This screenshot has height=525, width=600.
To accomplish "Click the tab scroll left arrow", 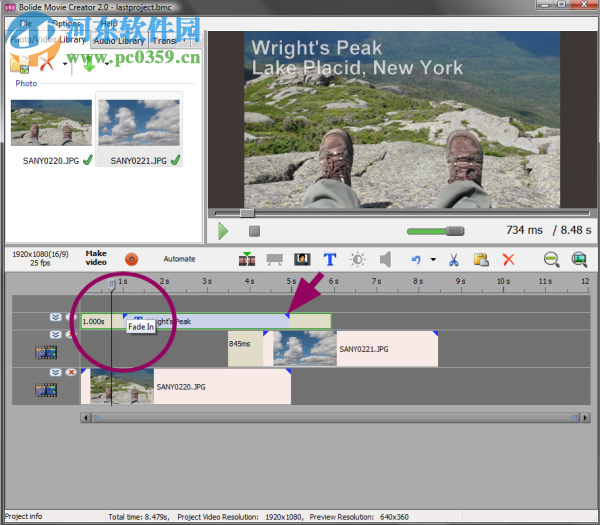I will 185,41.
